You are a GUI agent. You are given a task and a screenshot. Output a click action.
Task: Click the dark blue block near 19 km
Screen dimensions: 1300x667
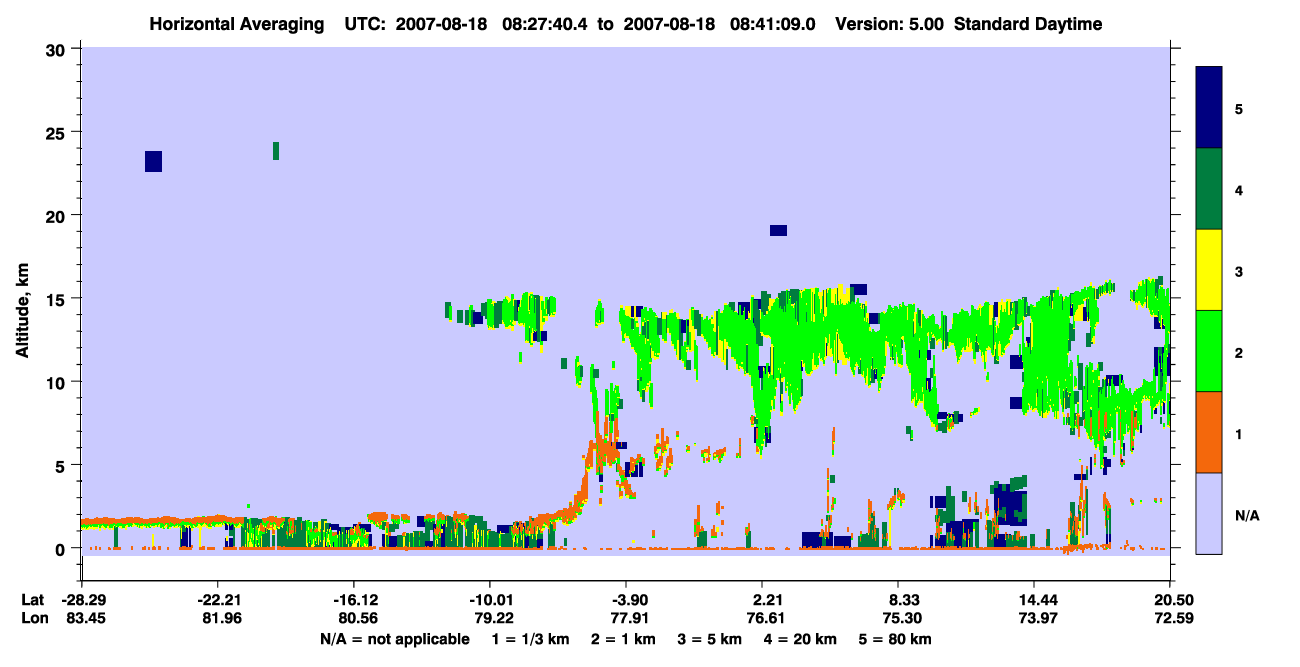pyautogui.click(x=778, y=230)
